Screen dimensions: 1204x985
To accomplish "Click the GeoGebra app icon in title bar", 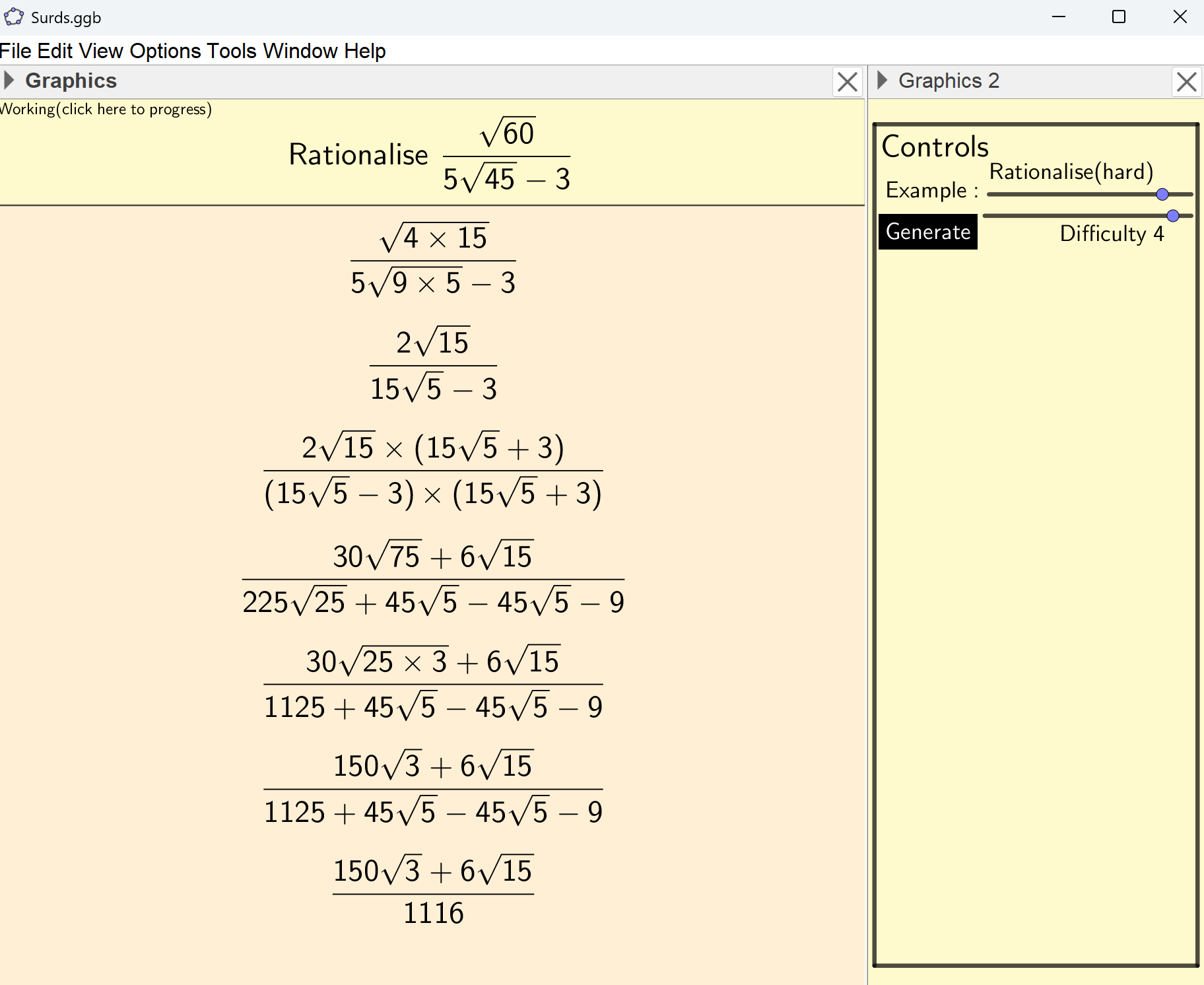I will tap(13, 17).
